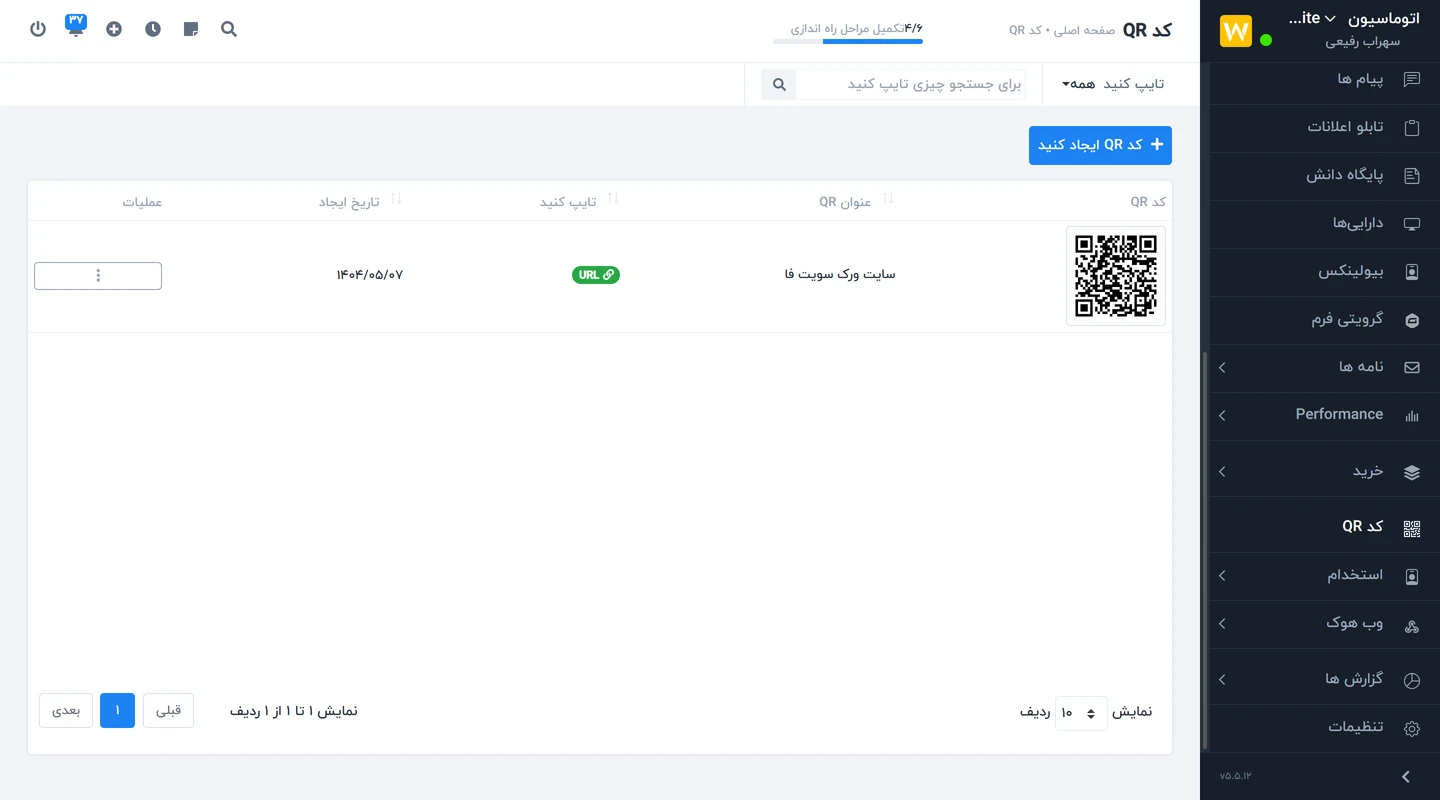Click صفحه اصلی breadcrumb link
Image resolution: width=1440 pixels, height=800 pixels.
(x=1084, y=31)
